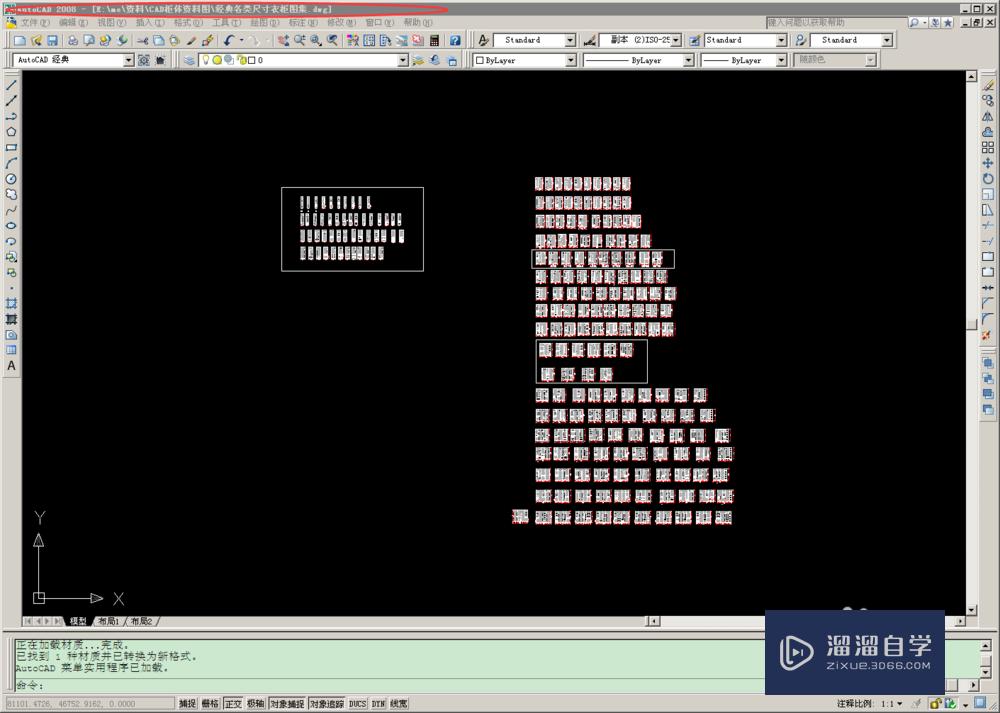This screenshot has height=713, width=1000.
Task: Open the ByLayer lineweight dropdown
Action: 781,60
